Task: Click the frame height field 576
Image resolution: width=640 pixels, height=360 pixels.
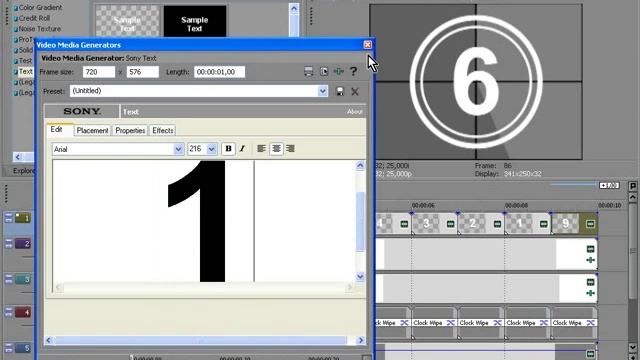Action: (x=142, y=72)
